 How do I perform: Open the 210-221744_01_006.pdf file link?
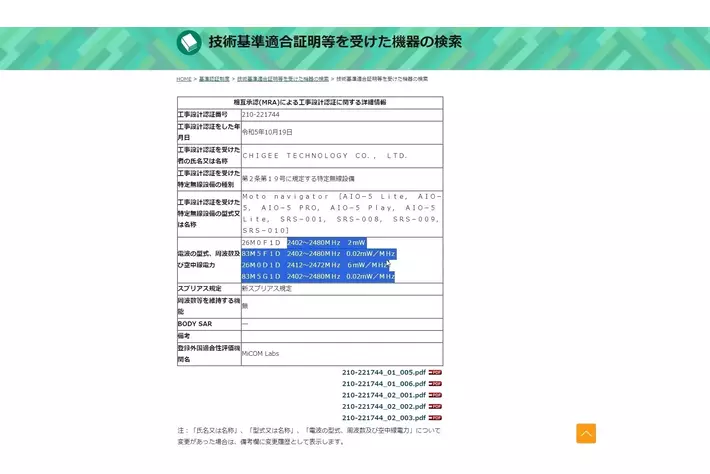point(383,384)
